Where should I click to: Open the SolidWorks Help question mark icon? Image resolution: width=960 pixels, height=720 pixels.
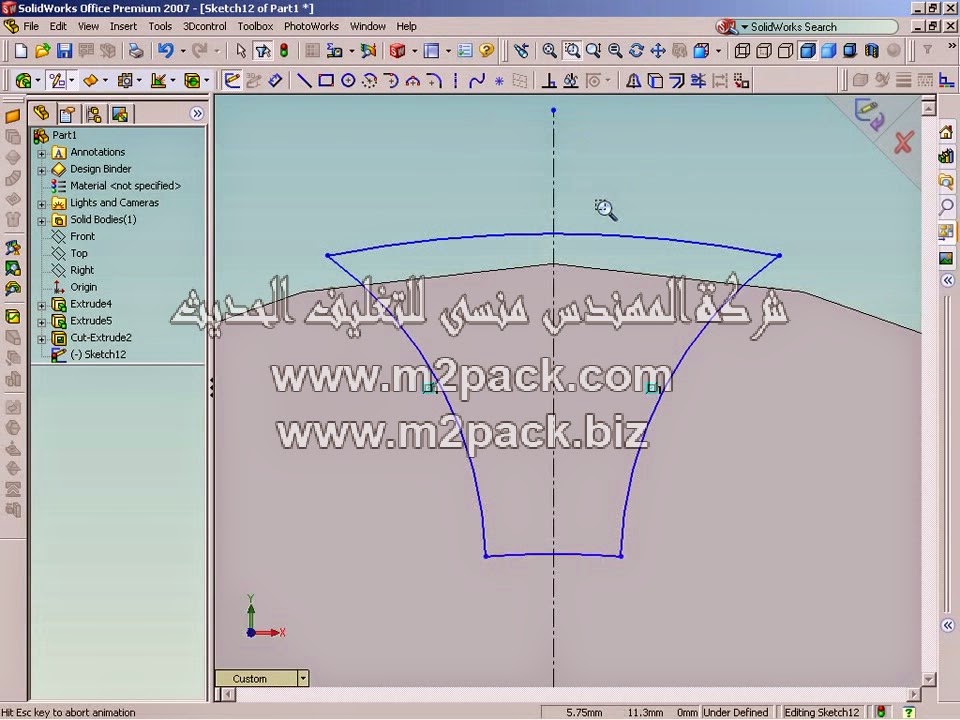[487, 51]
